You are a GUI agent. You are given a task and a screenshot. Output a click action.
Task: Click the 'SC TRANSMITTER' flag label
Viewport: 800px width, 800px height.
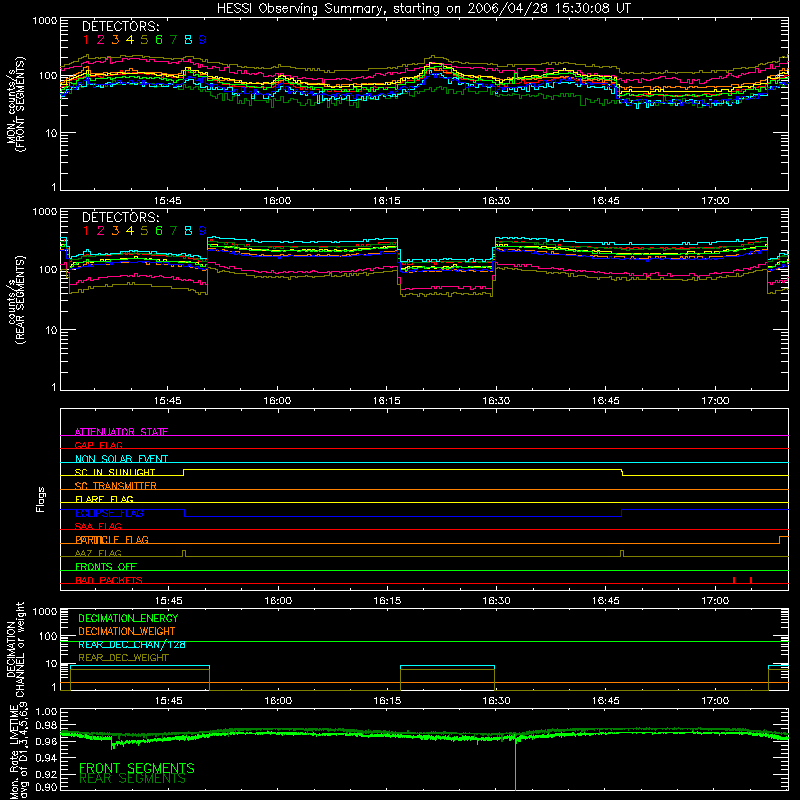(x=116, y=486)
